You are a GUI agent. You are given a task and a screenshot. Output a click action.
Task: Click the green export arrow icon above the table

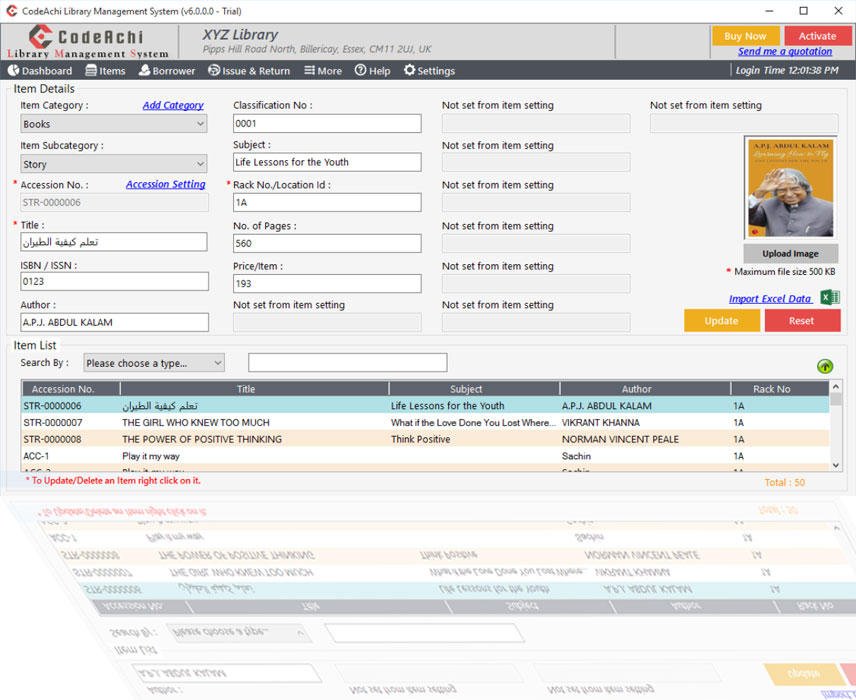[x=824, y=366]
